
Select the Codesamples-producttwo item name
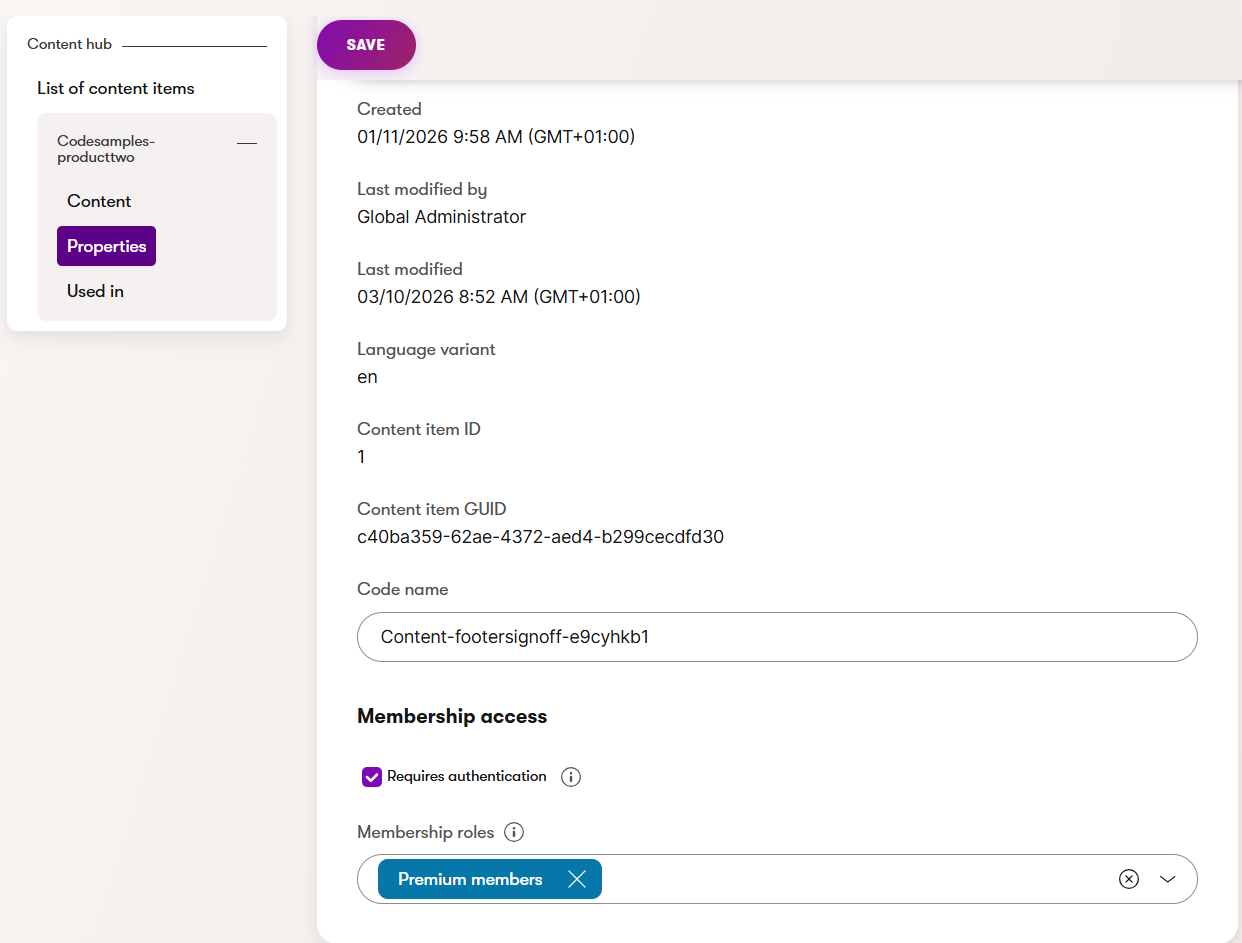click(x=105, y=148)
